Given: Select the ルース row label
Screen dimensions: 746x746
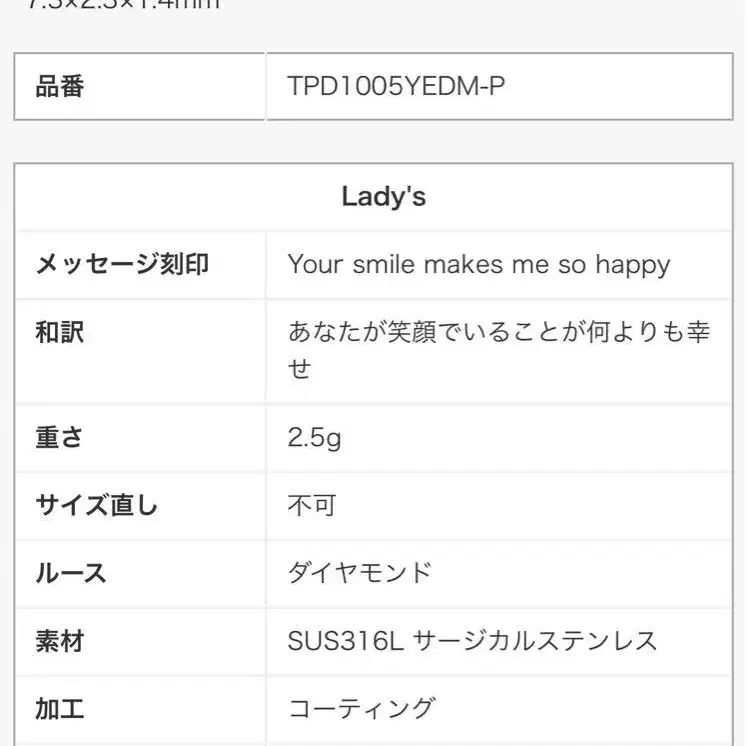Looking at the screenshot, I should point(71,573).
